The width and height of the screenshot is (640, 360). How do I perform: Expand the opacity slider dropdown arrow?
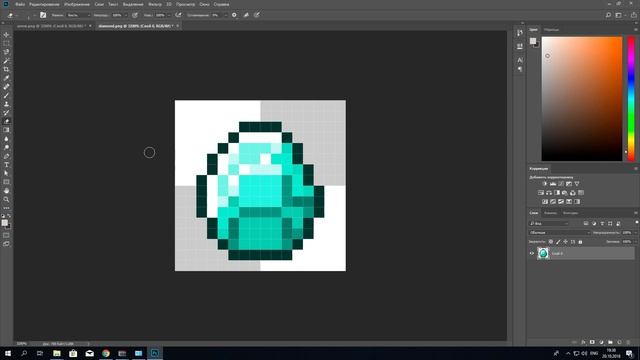[126, 15]
